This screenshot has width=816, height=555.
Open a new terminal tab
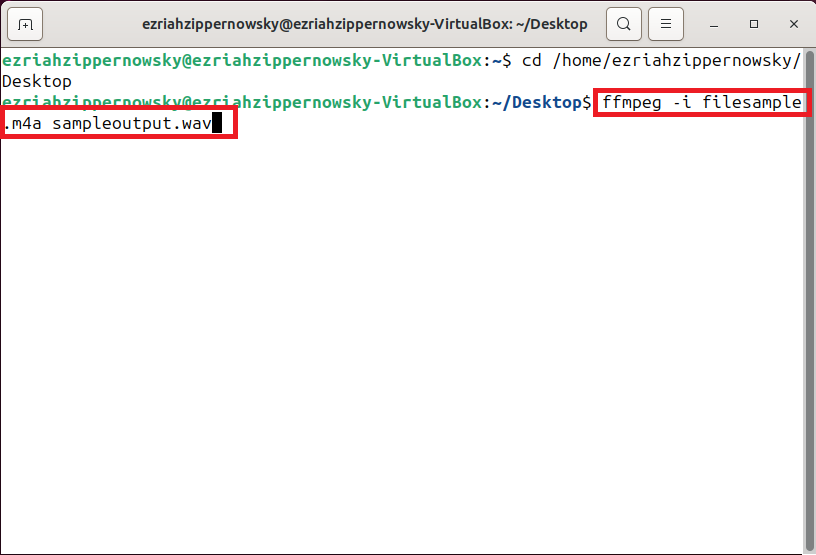[x=25, y=24]
